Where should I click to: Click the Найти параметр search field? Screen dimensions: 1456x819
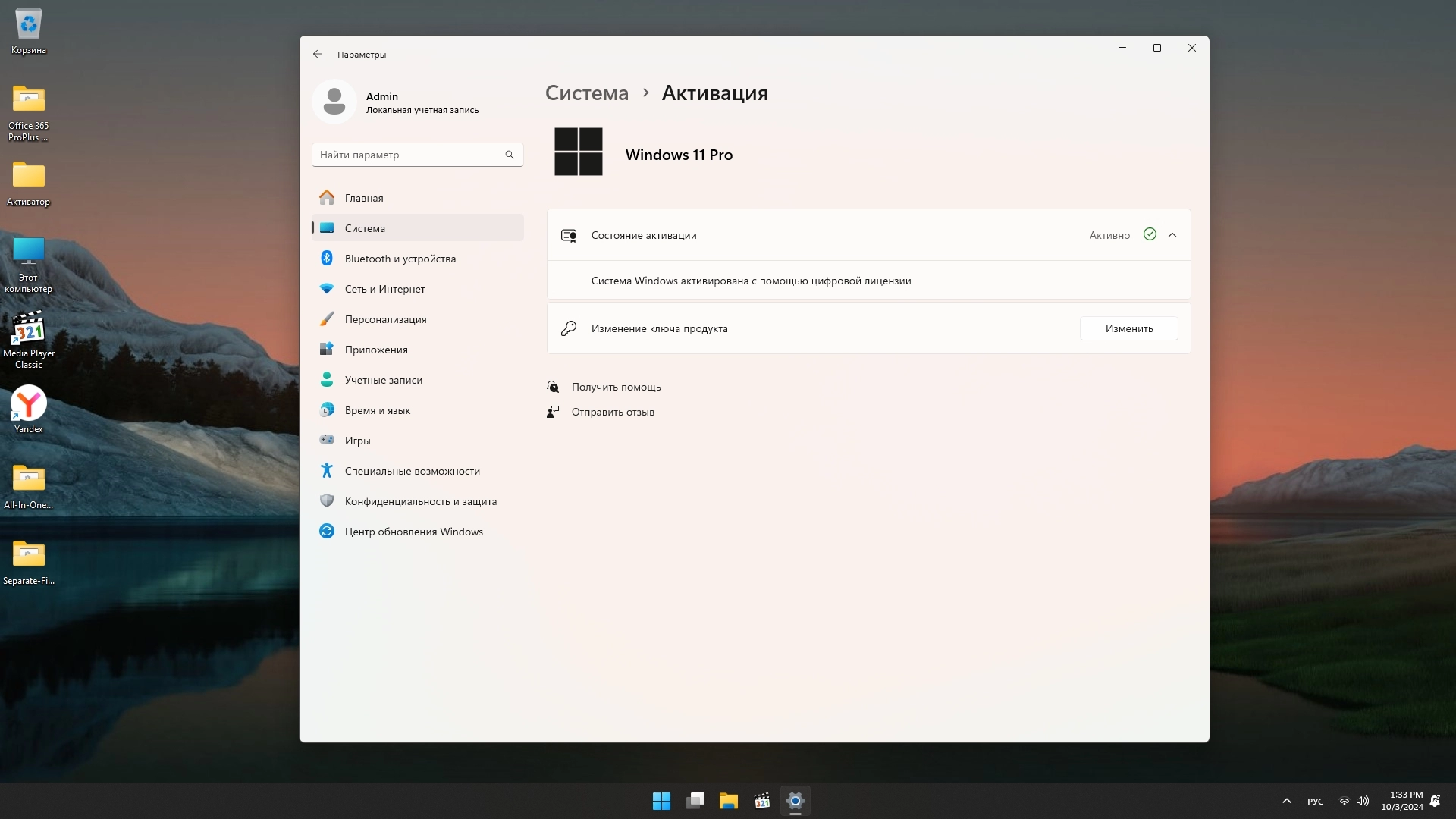point(408,155)
